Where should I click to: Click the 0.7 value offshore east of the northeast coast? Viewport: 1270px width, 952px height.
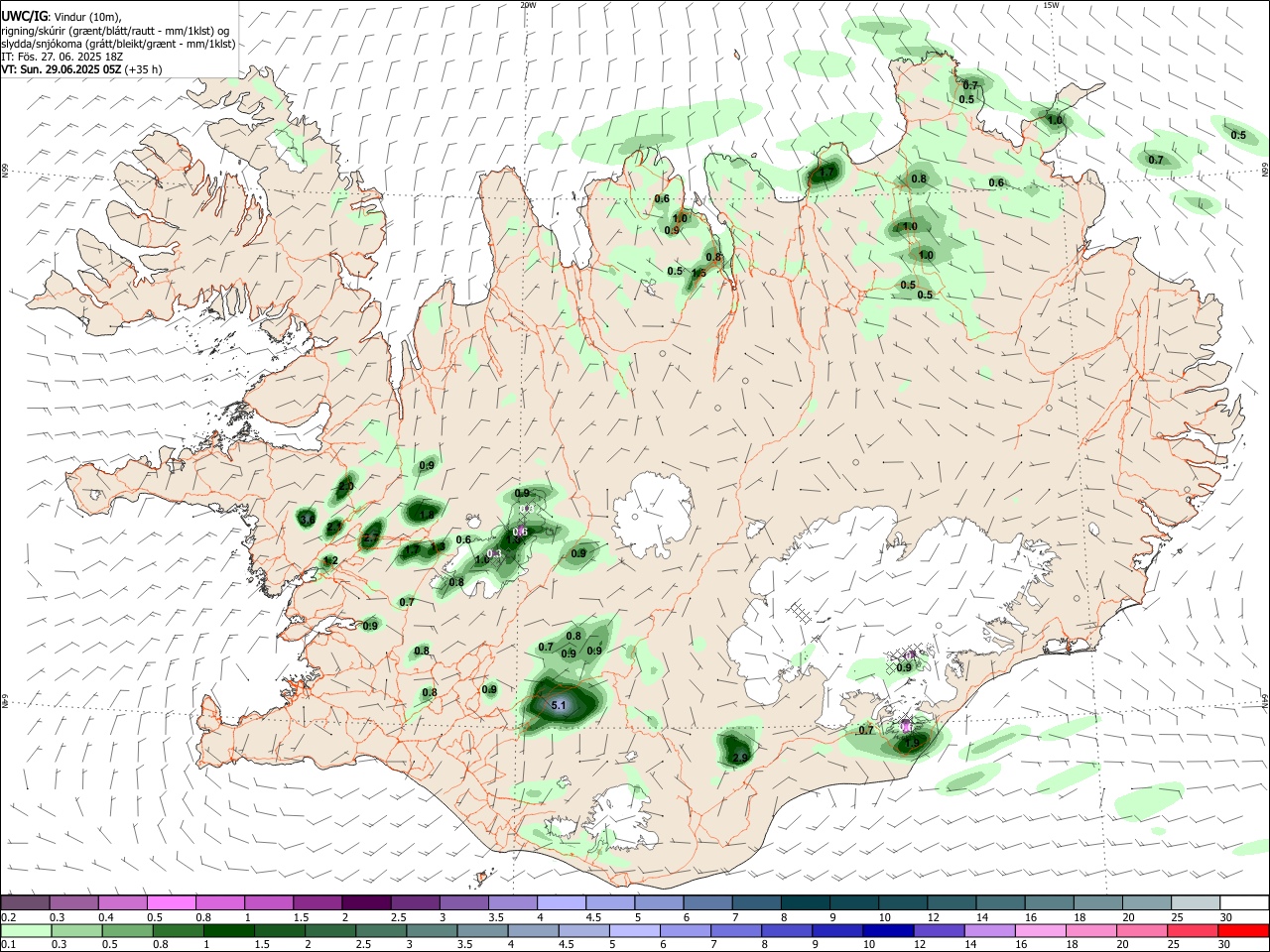[x=1156, y=160]
